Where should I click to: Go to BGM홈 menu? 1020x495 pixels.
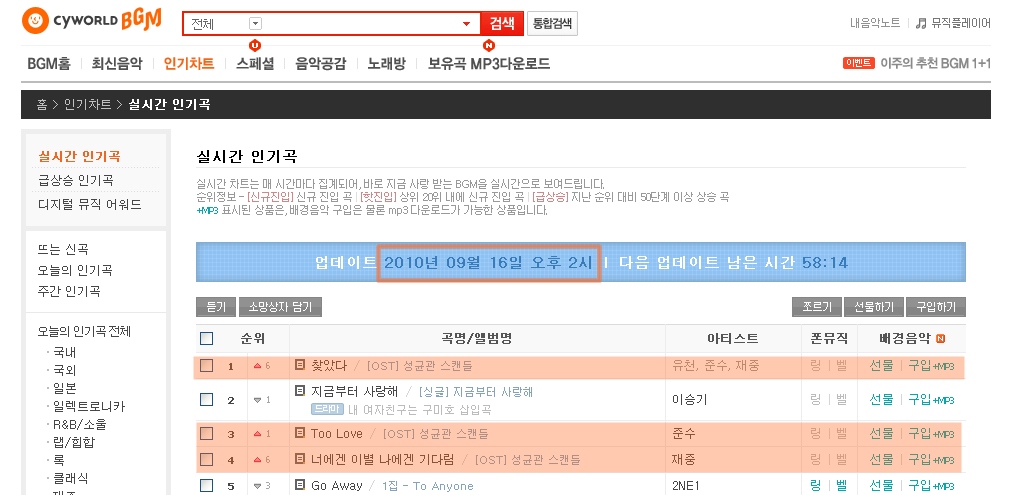[x=49, y=64]
